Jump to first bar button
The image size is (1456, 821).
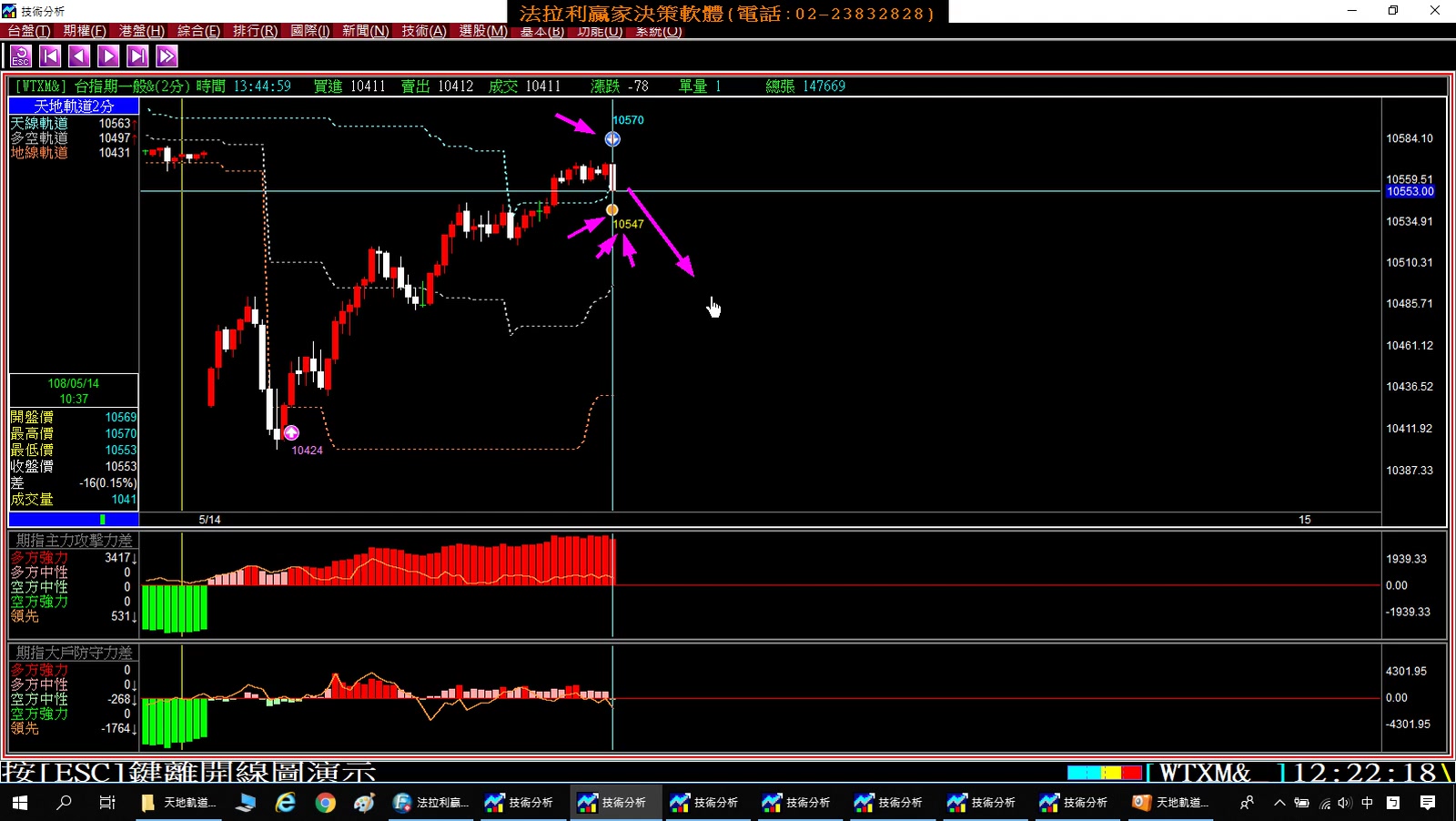[50, 56]
